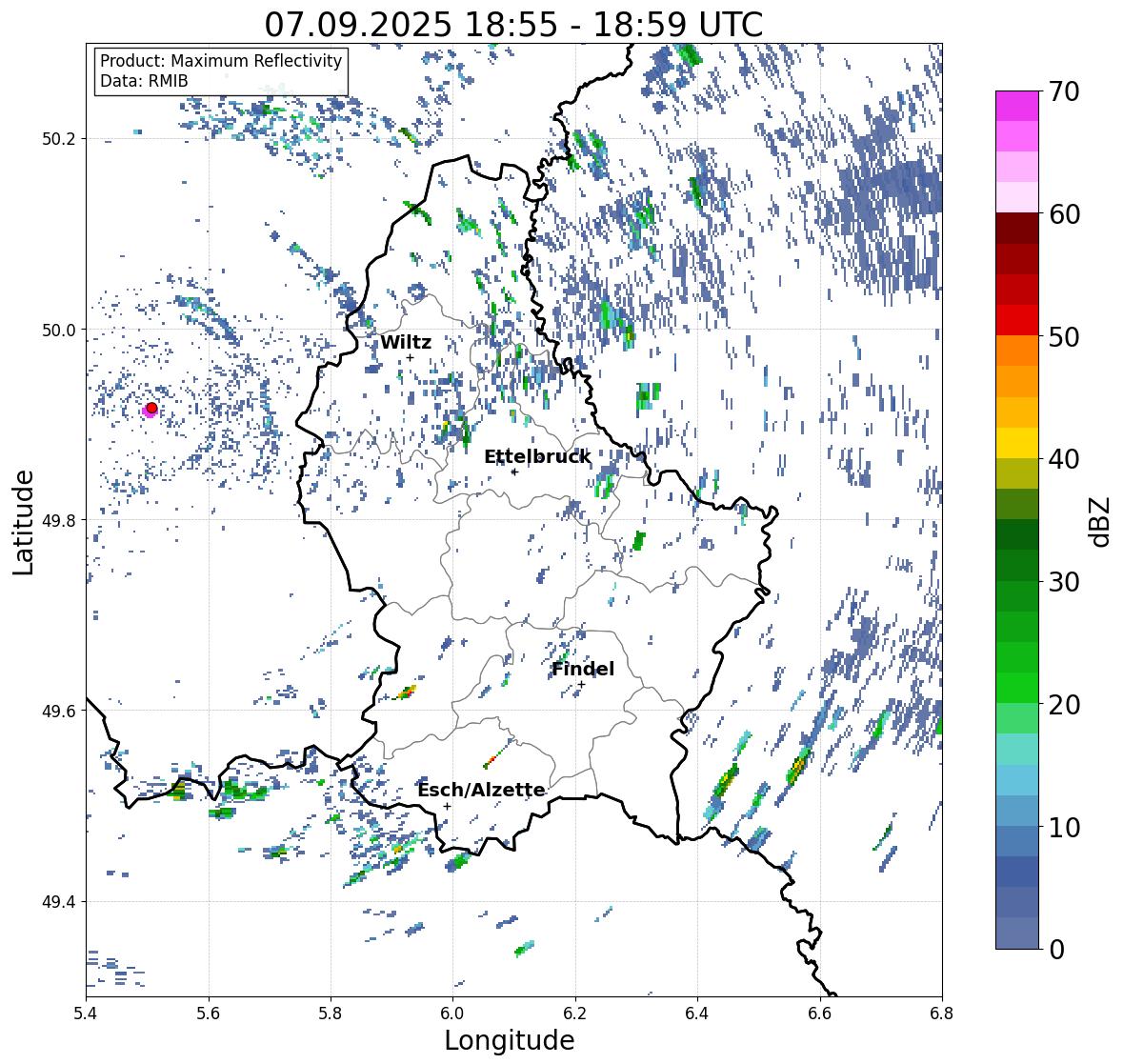This screenshot has height=1064, width=1123.
Task: Click the 6.6 longitude tick label
Action: click(820, 1013)
